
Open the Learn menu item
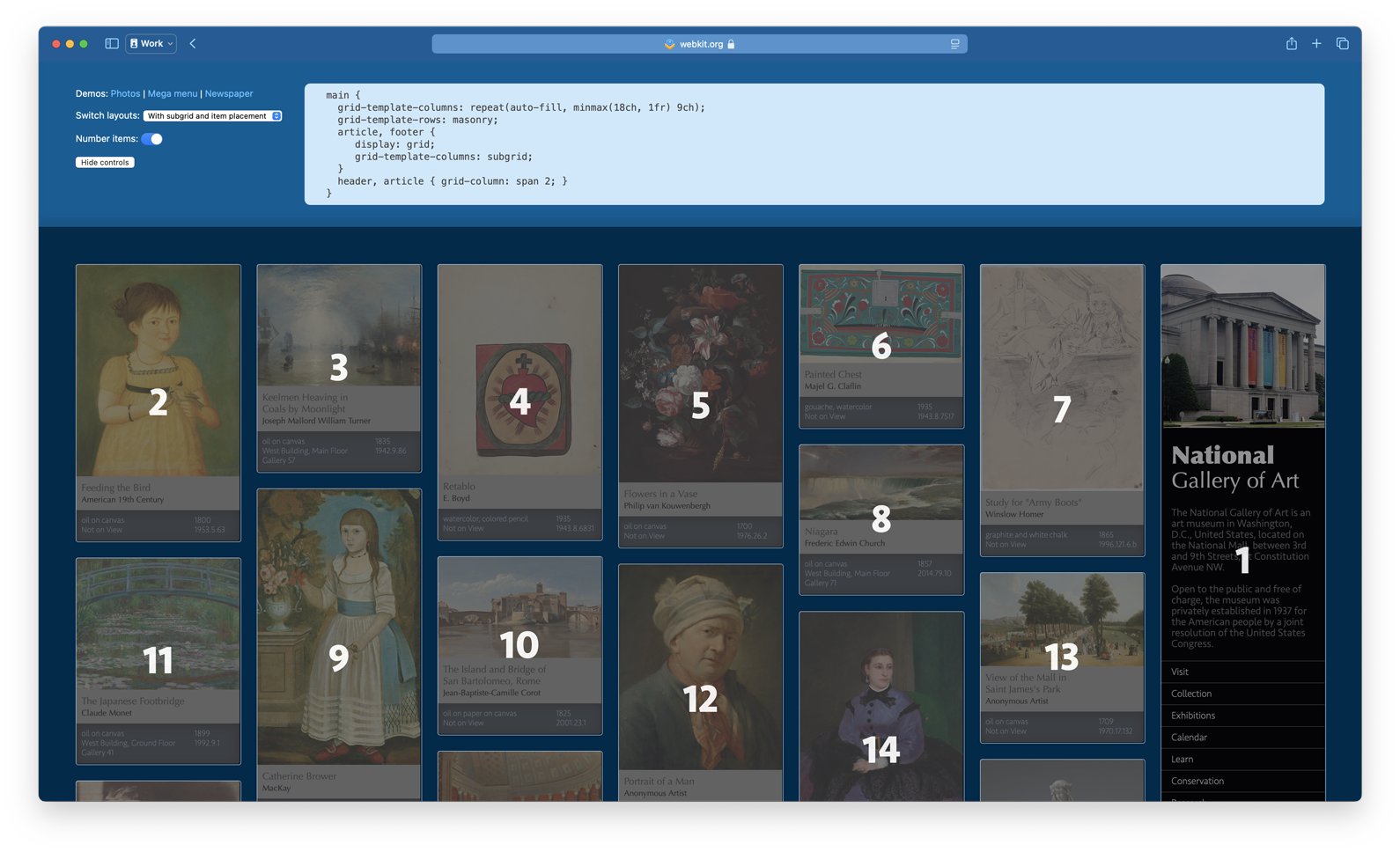[x=1242, y=760]
